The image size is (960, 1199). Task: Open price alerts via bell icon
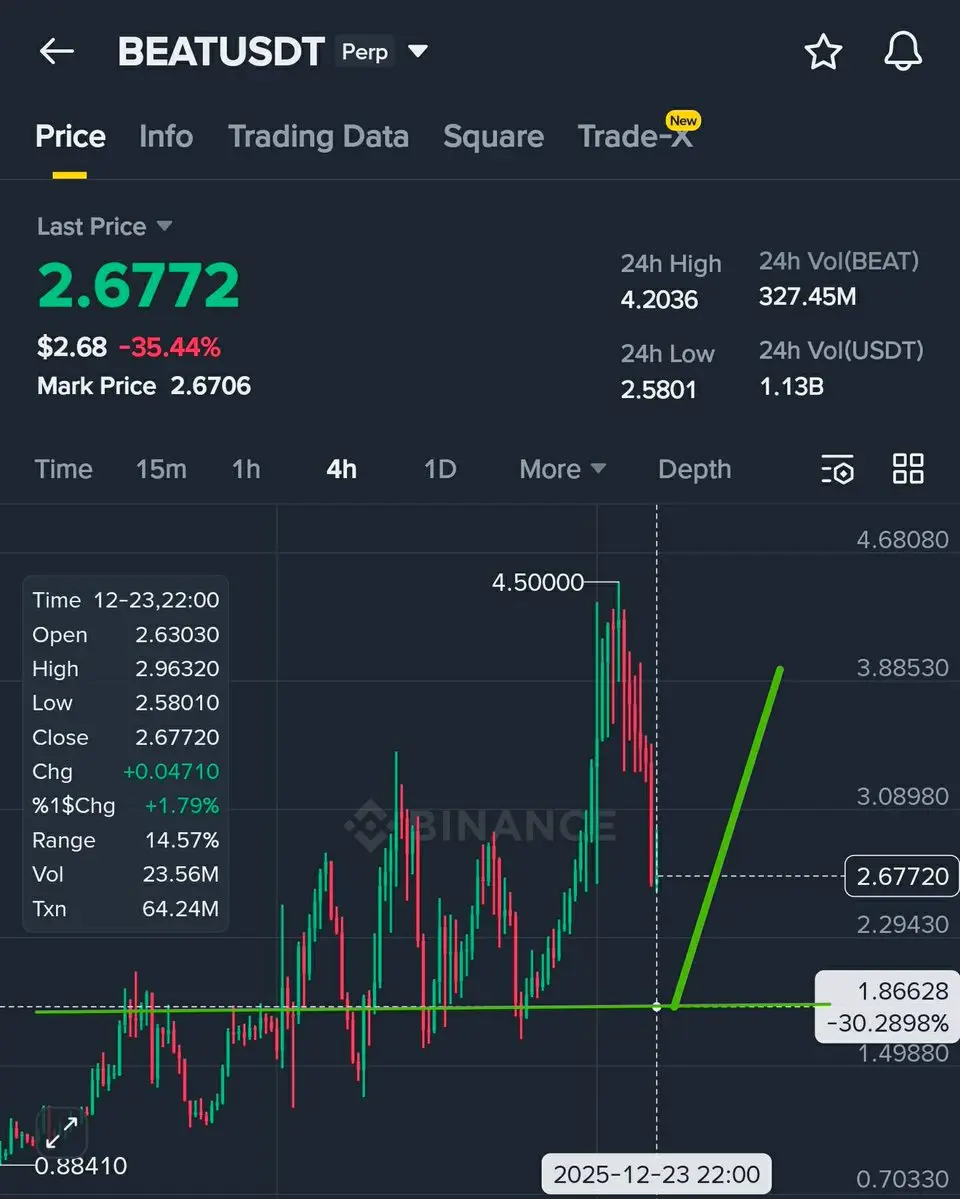(x=903, y=51)
